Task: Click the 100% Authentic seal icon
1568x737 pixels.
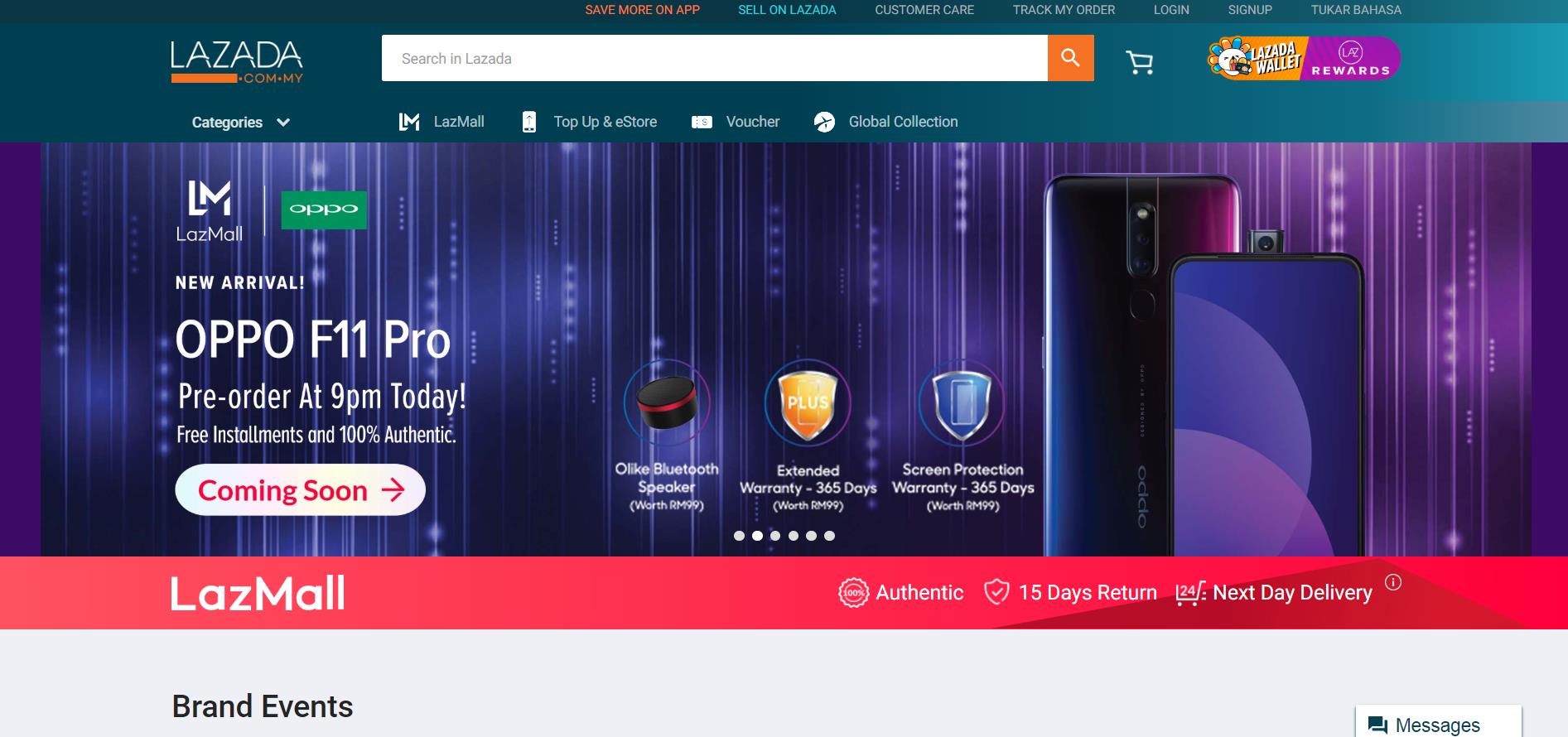Action: [853, 593]
